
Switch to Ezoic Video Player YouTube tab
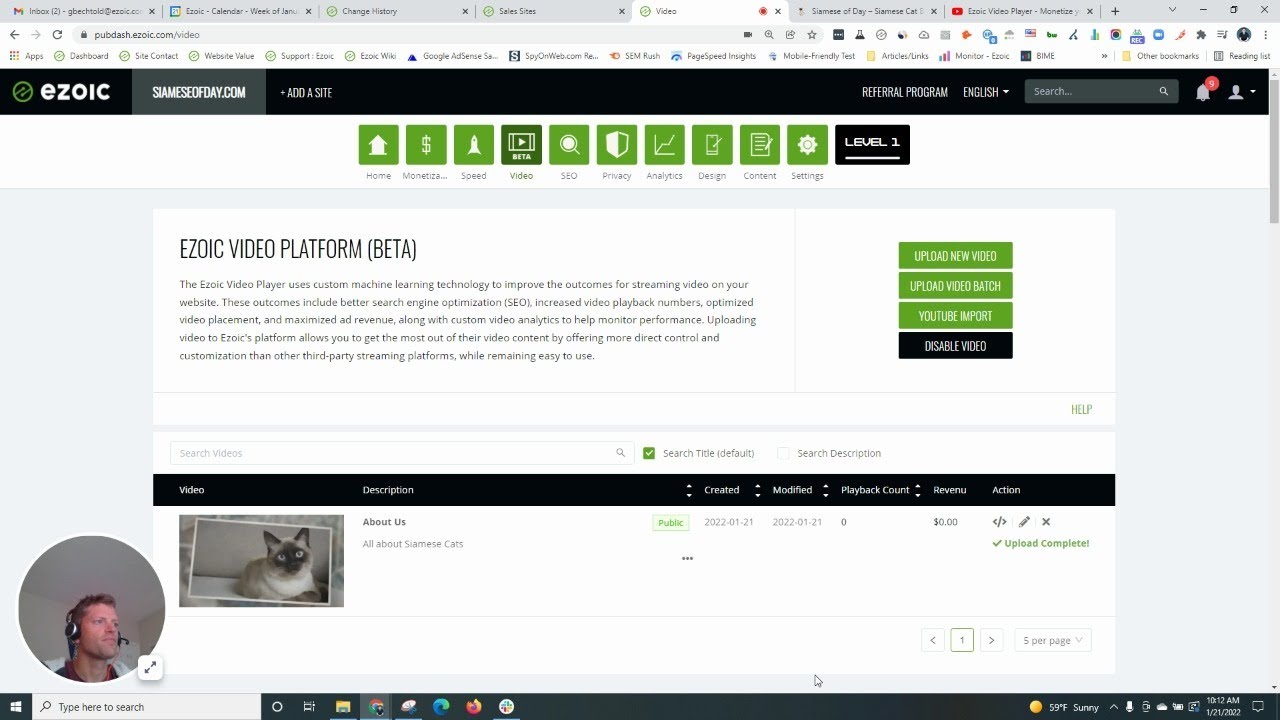(1022, 11)
